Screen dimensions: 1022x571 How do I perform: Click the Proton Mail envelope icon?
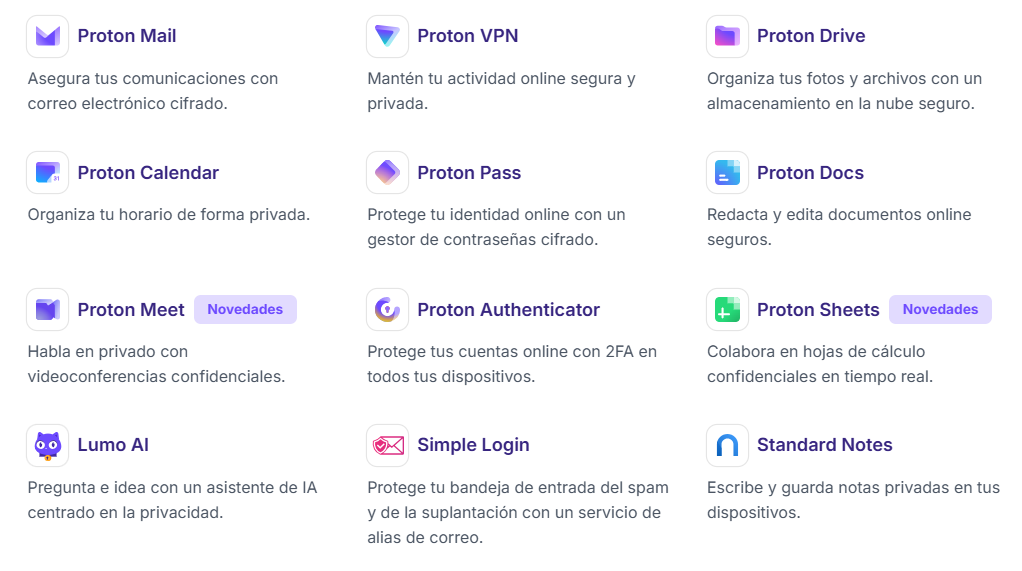click(47, 36)
